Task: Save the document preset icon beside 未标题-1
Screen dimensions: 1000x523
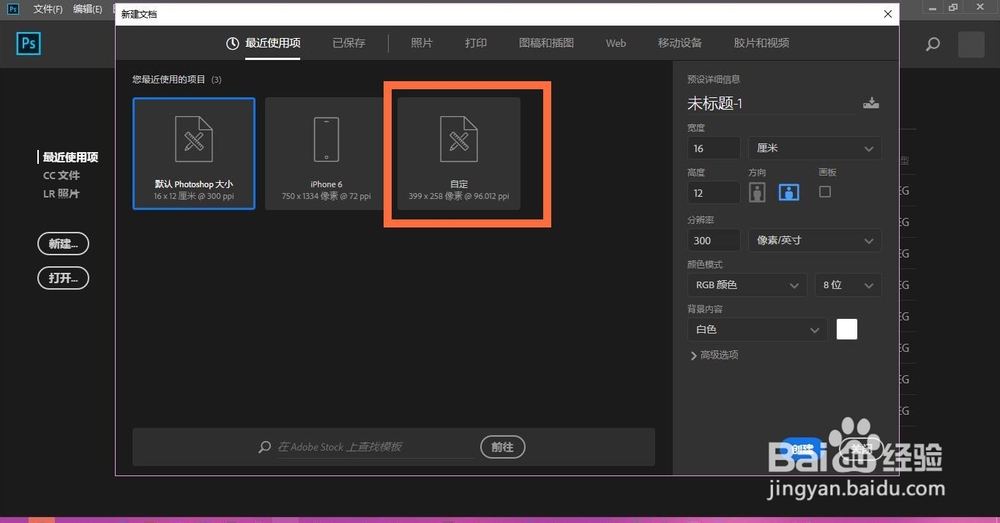Action: (x=871, y=103)
